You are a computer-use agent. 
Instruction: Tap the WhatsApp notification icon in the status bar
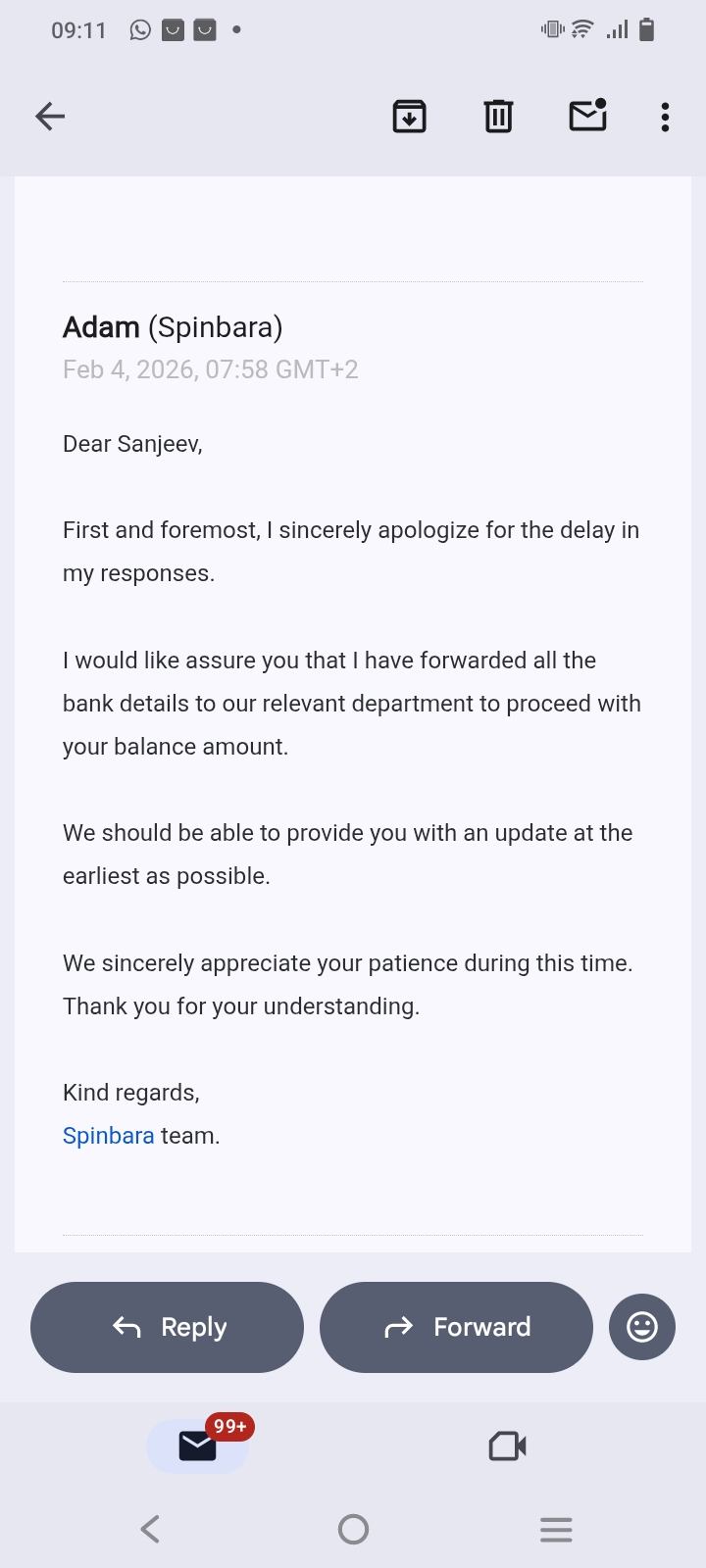tap(140, 30)
